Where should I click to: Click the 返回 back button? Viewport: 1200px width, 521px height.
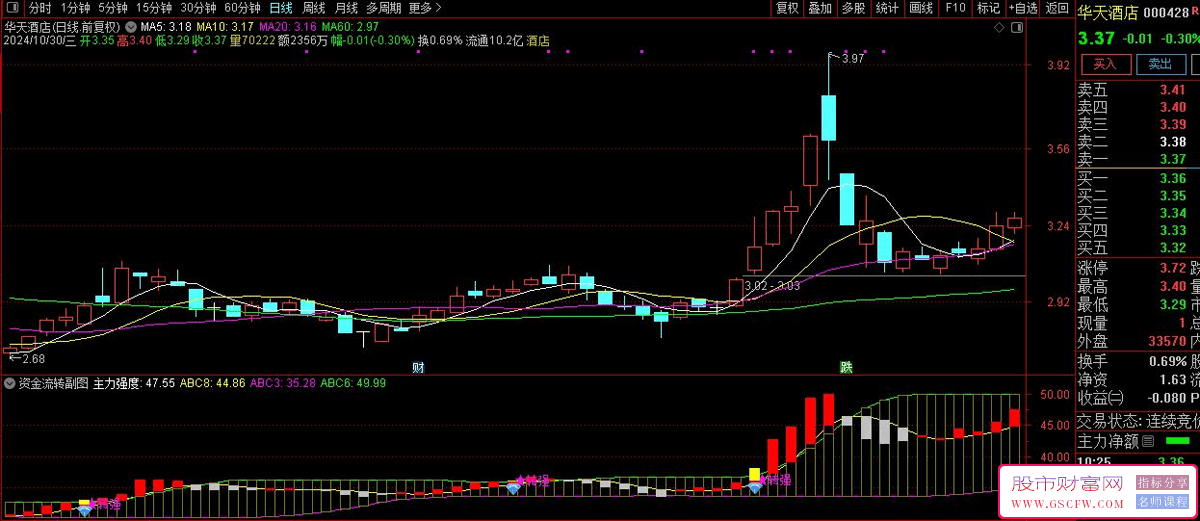click(x=1058, y=7)
